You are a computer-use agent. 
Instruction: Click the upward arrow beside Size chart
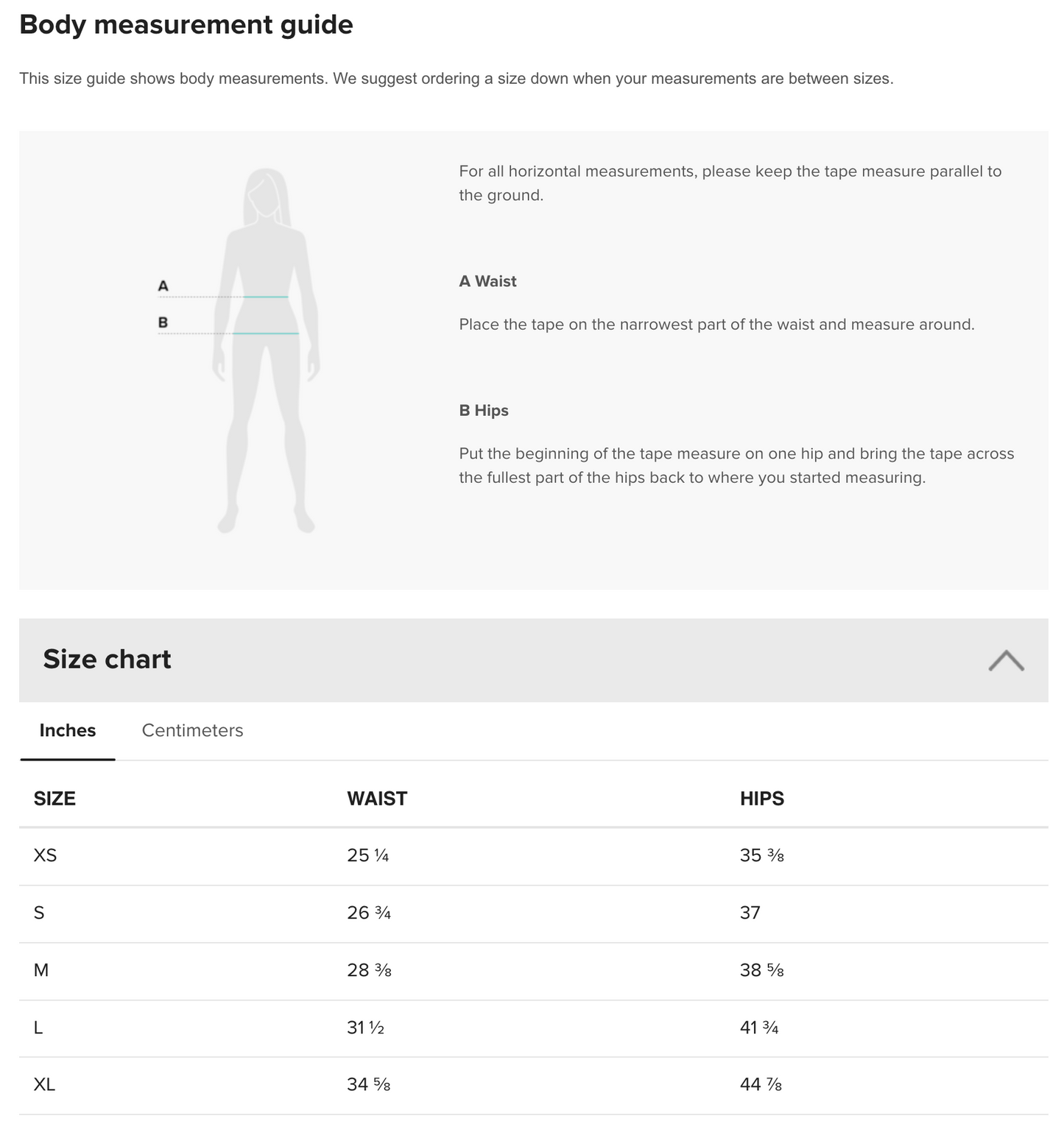point(1007,662)
